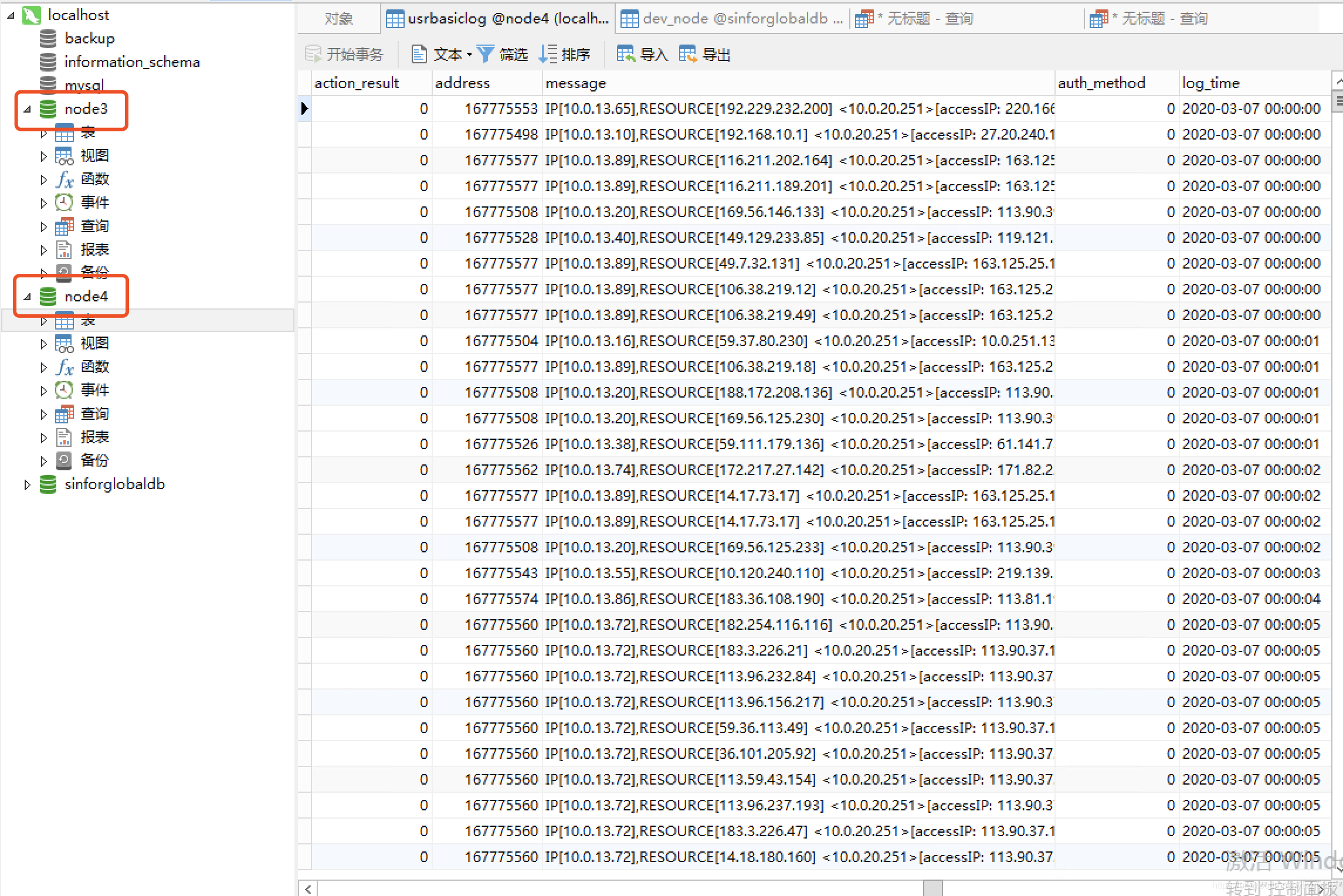Viewport: 1343px width, 896px height.
Task: Open 视图 views icon under node3
Action: click(65, 155)
